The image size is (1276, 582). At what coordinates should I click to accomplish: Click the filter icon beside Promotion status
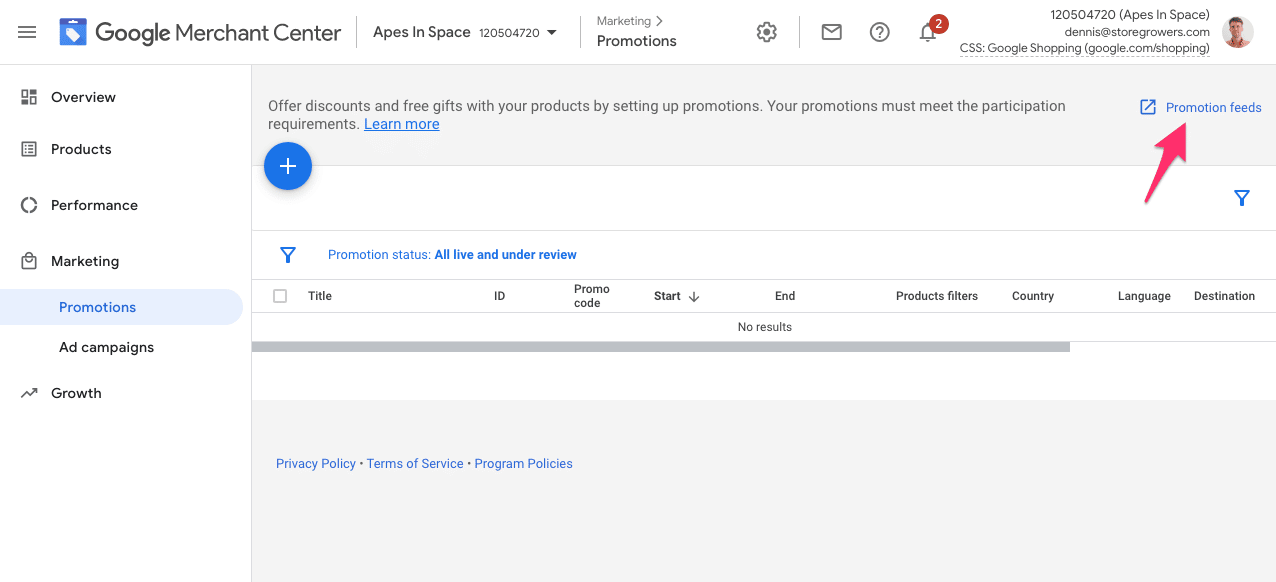(288, 255)
